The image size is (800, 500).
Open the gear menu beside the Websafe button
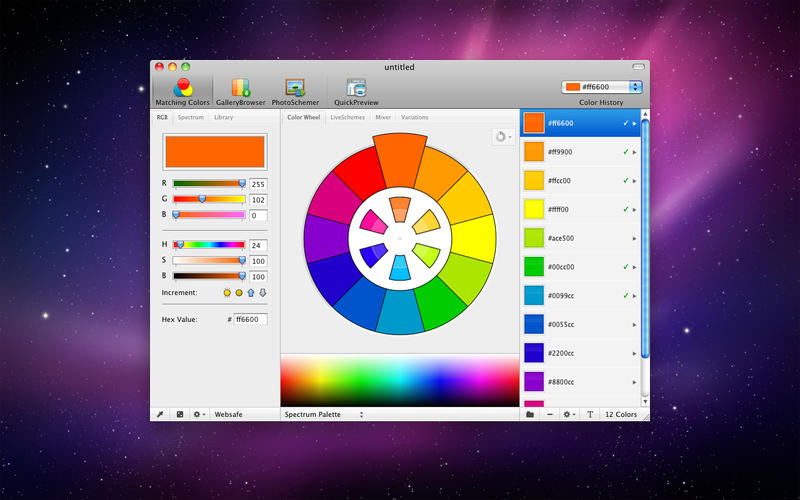(x=199, y=414)
